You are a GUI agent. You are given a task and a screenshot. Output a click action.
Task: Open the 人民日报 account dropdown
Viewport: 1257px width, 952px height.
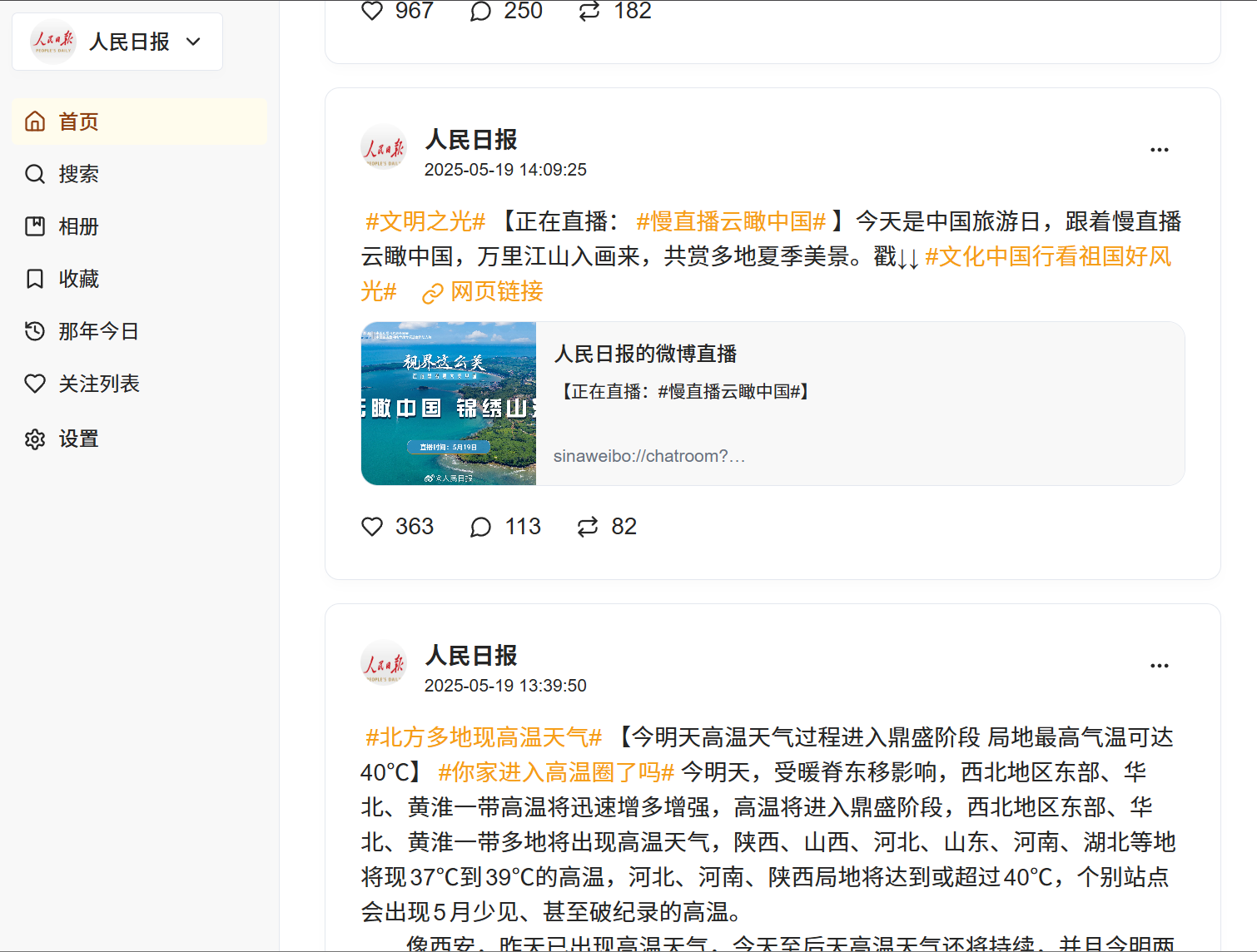click(117, 42)
